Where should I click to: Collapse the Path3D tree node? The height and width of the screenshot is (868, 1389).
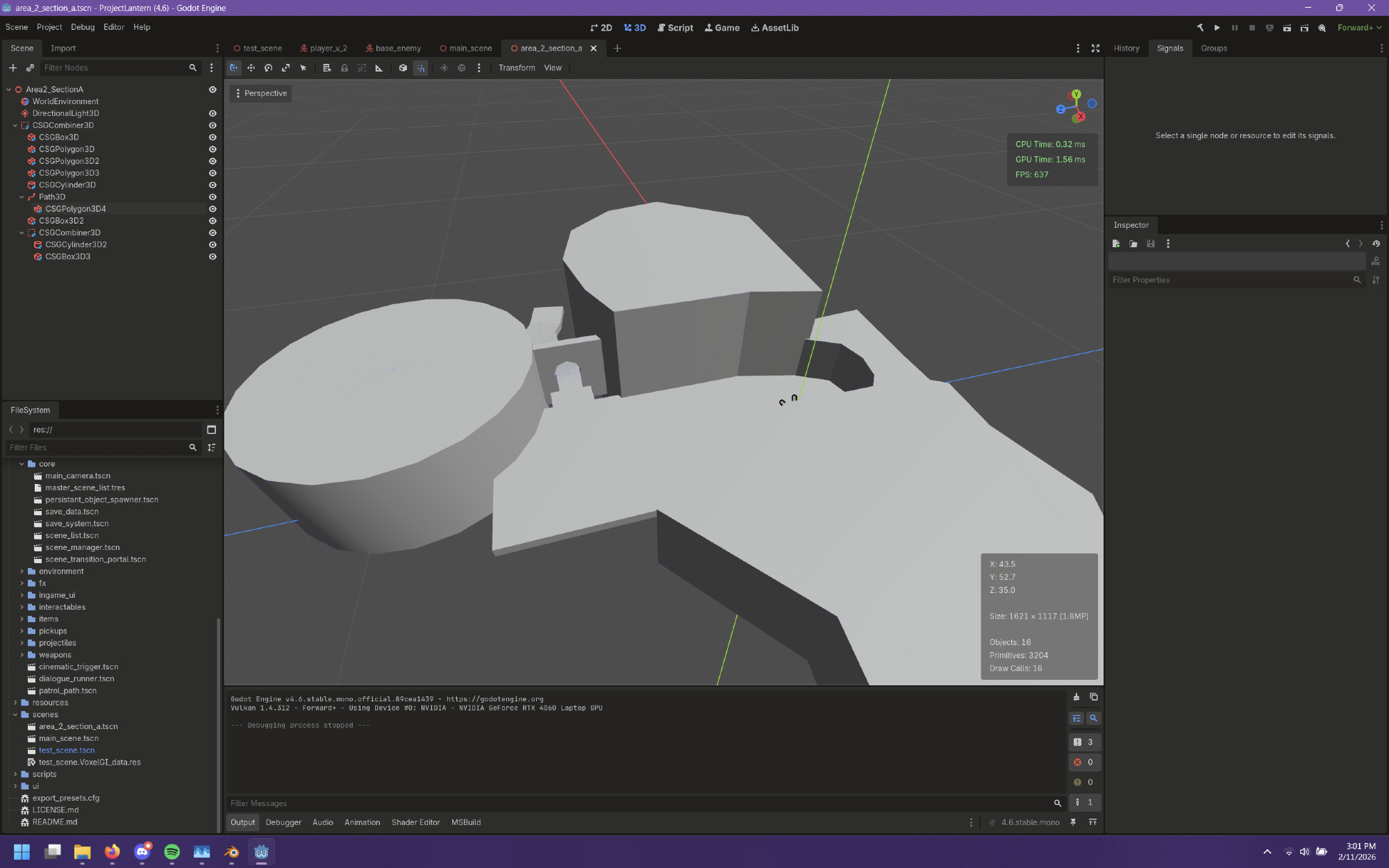click(x=22, y=197)
